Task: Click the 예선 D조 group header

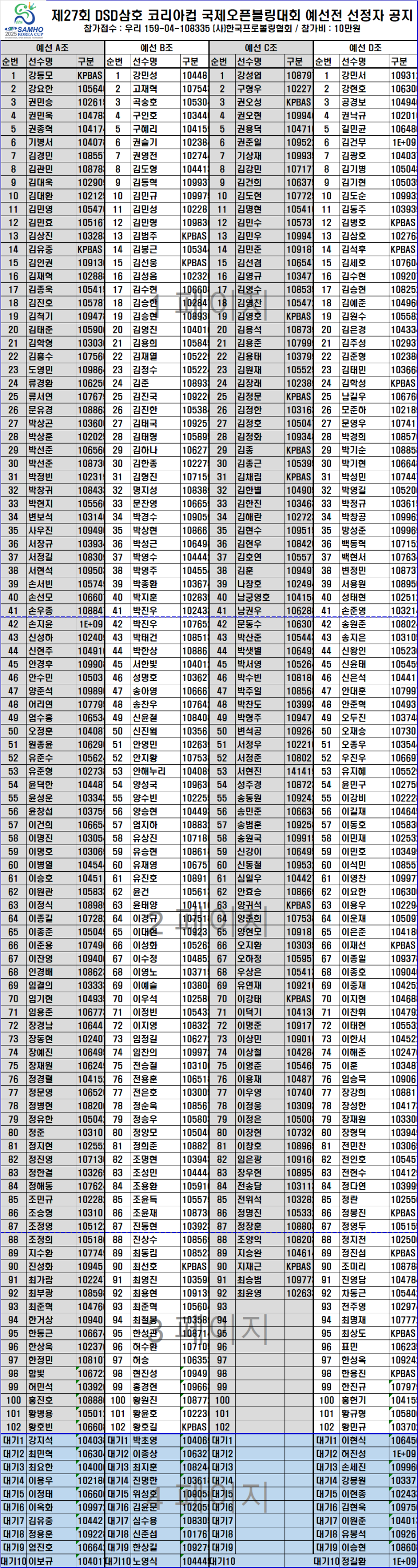Action: [x=366, y=47]
